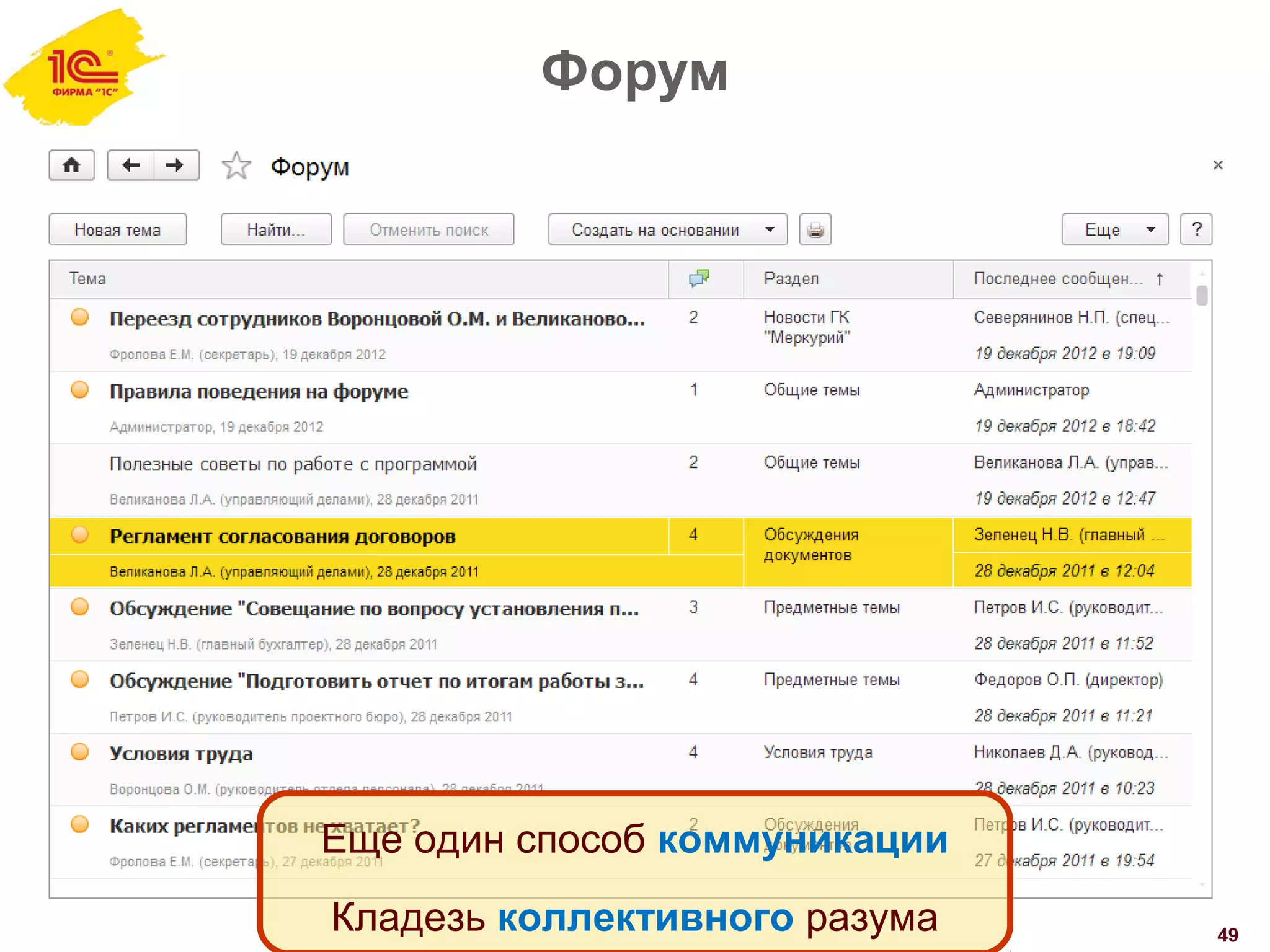Image resolution: width=1270 pixels, height=952 pixels.
Task: Select topic Обсуждение "Подготовить отчет по итогам
Action: pos(376,681)
